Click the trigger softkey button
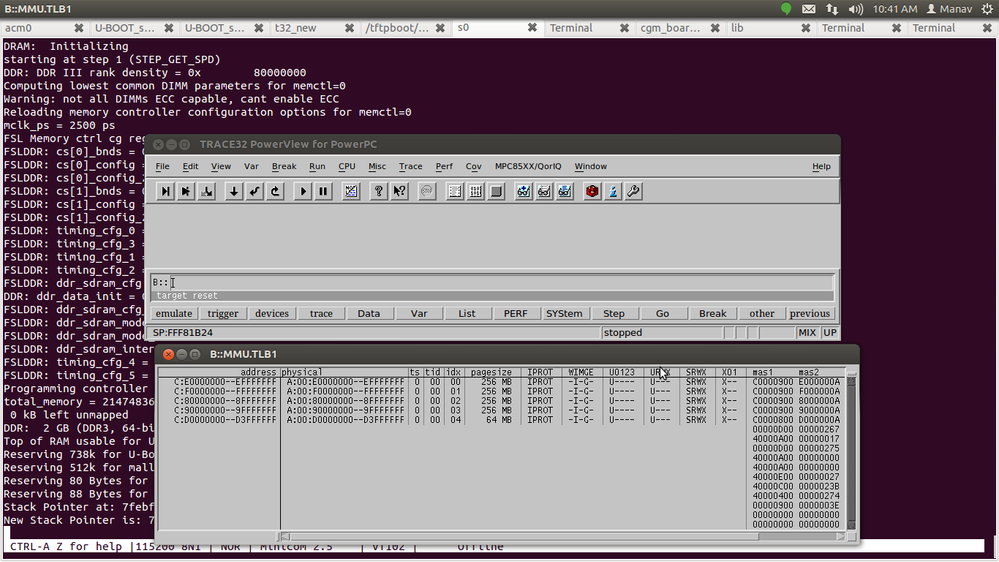Image resolution: width=999 pixels, height=562 pixels. pos(223,313)
